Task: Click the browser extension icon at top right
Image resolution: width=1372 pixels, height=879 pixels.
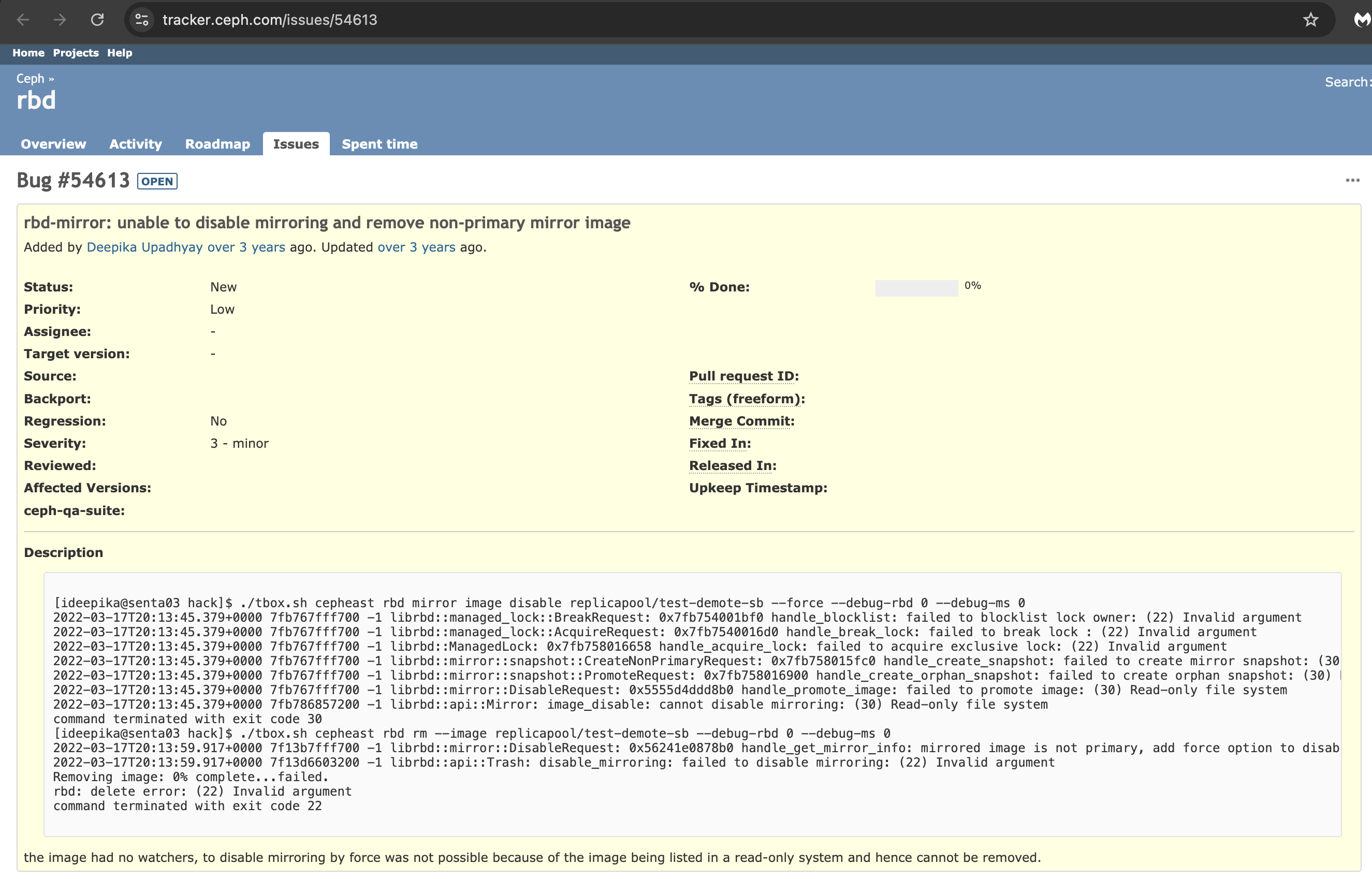Action: point(1362,20)
